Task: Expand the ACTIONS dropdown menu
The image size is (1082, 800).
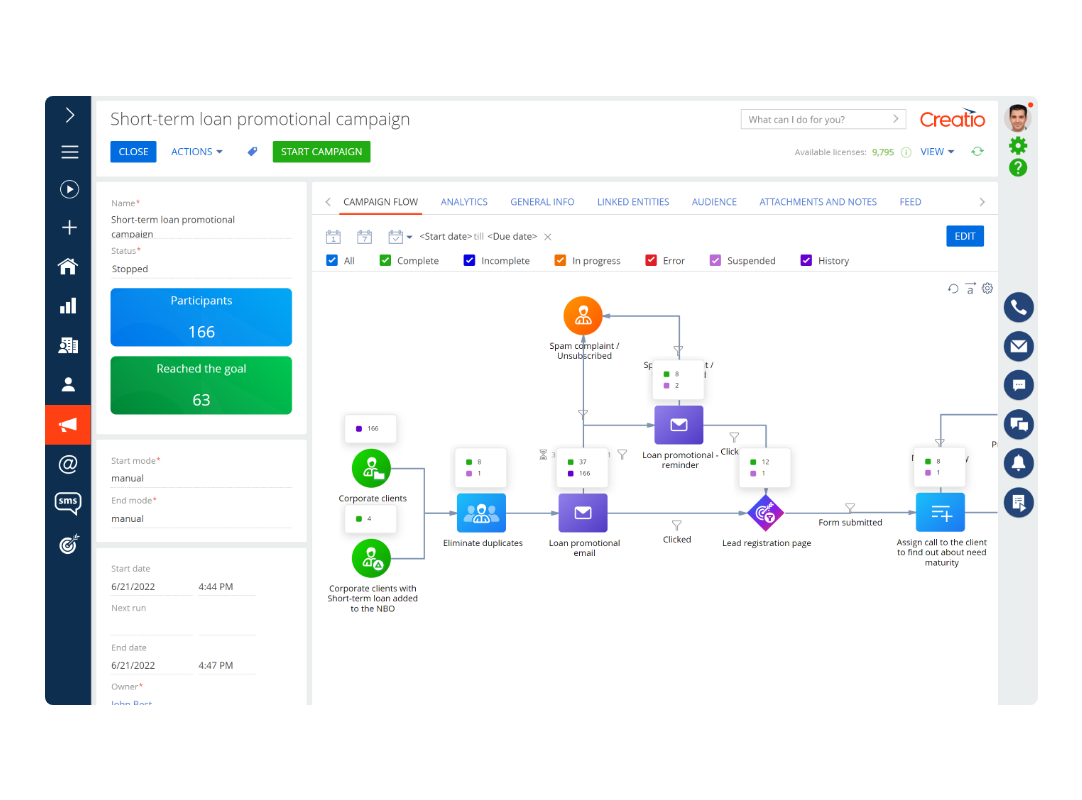Action: pos(196,152)
